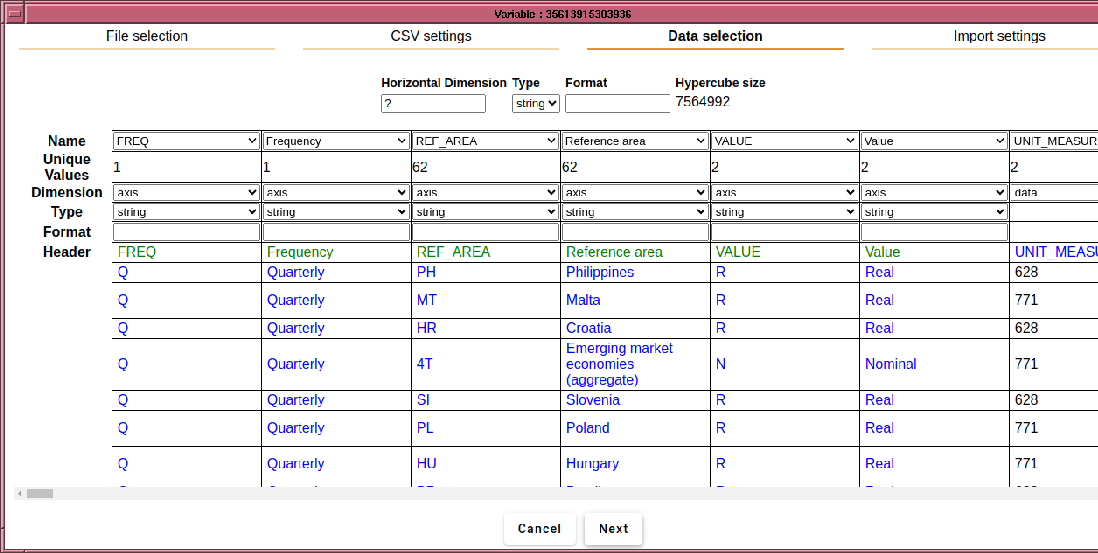Open Type dropdown for Frequency column
The image size is (1098, 553).
point(336,211)
